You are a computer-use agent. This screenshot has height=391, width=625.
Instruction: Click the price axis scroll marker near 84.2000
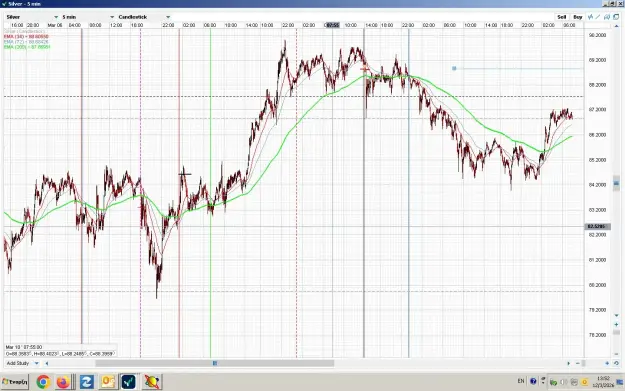tap(616, 183)
